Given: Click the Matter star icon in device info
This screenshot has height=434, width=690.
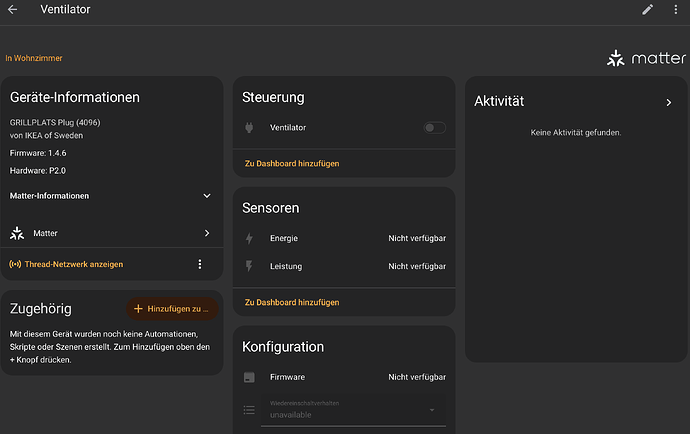Looking at the screenshot, I should click(x=17, y=233).
